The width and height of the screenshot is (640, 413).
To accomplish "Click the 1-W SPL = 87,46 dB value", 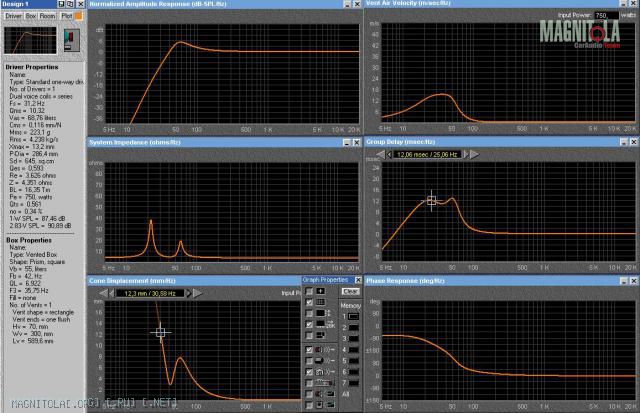I will (x=37, y=219).
